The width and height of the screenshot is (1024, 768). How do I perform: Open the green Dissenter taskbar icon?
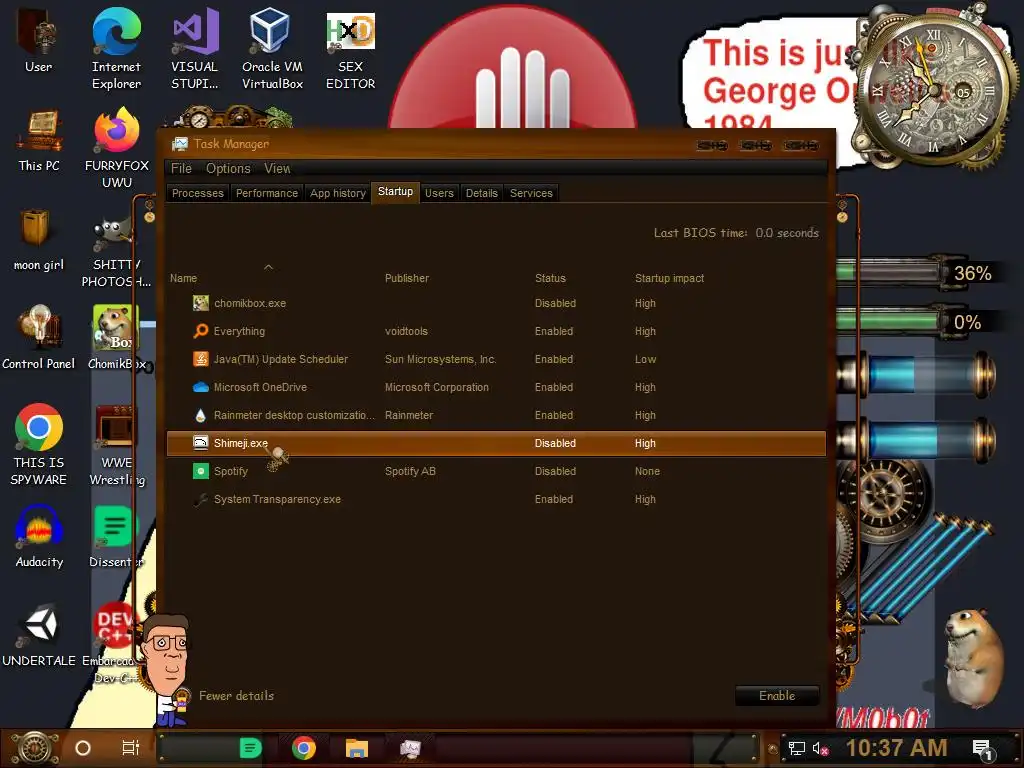(250, 748)
